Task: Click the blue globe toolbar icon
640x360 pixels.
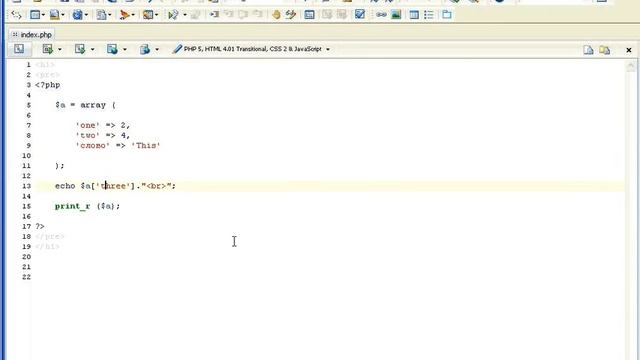Action: point(77,15)
